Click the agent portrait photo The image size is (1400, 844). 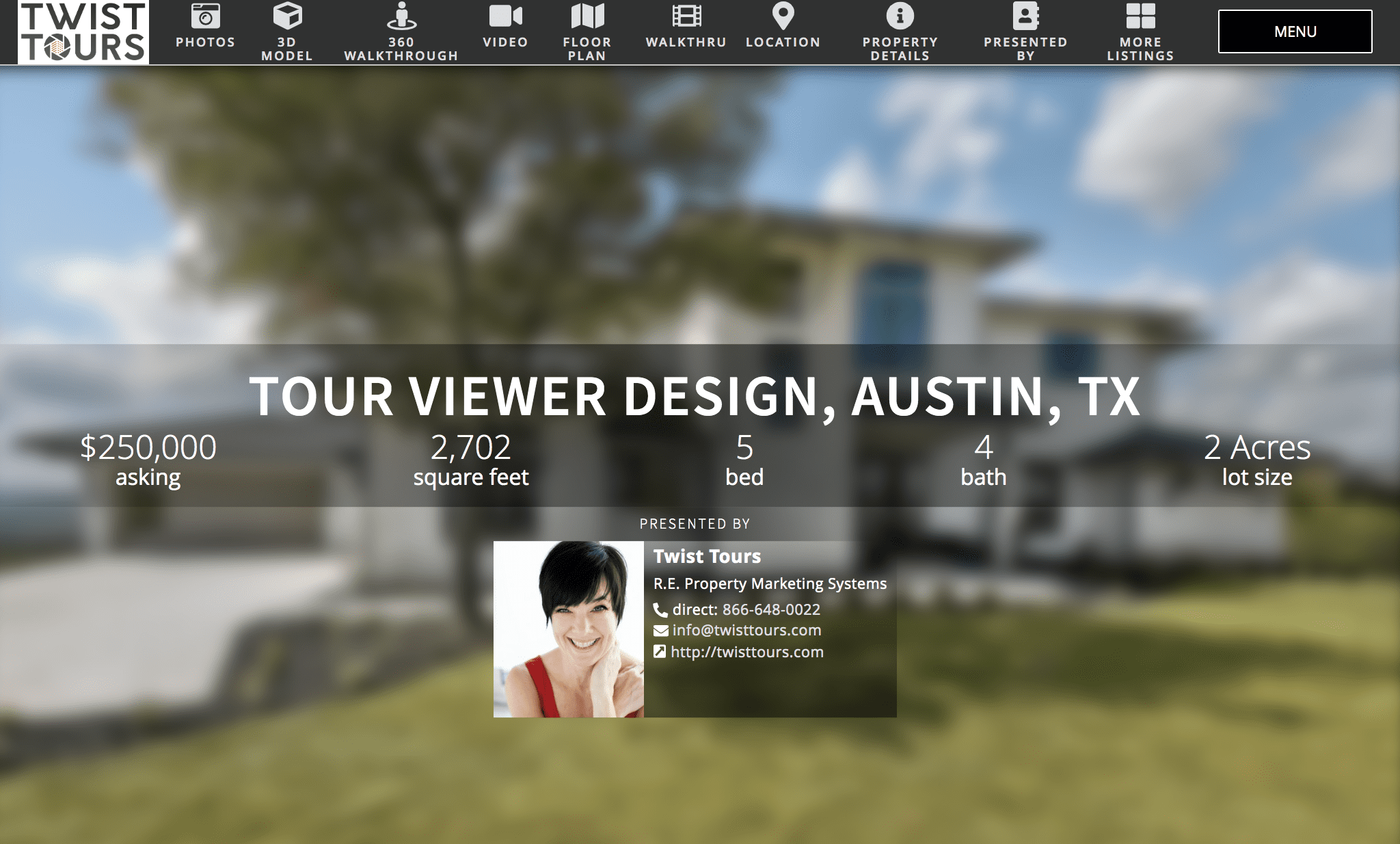click(569, 629)
